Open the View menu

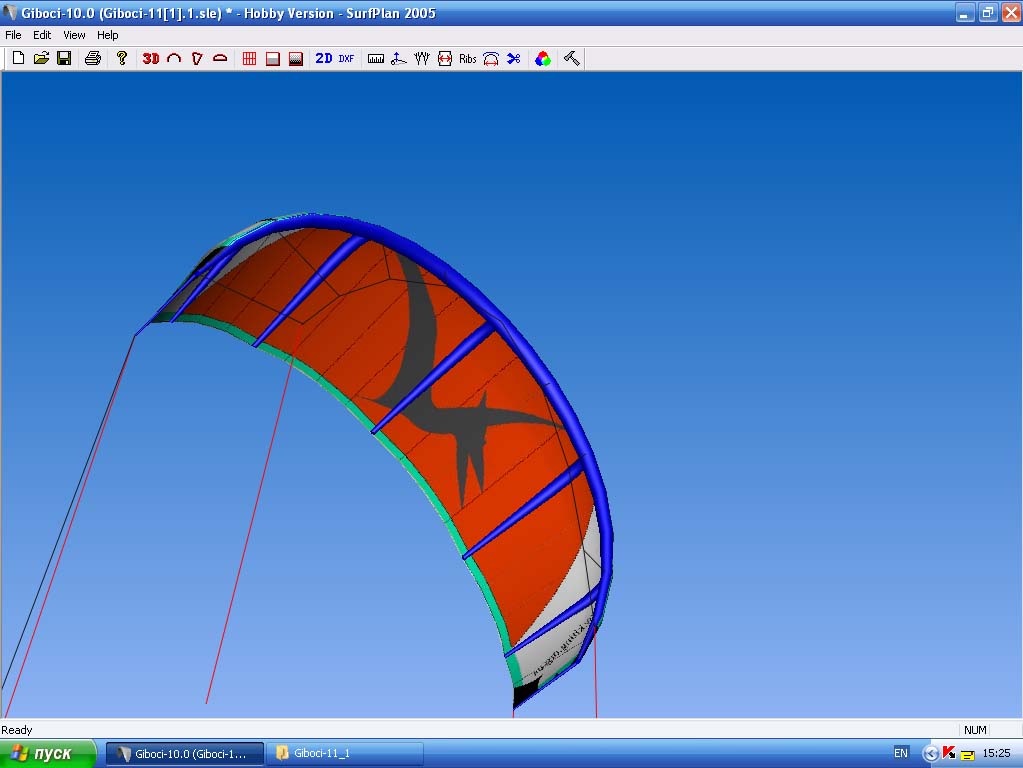[74, 35]
